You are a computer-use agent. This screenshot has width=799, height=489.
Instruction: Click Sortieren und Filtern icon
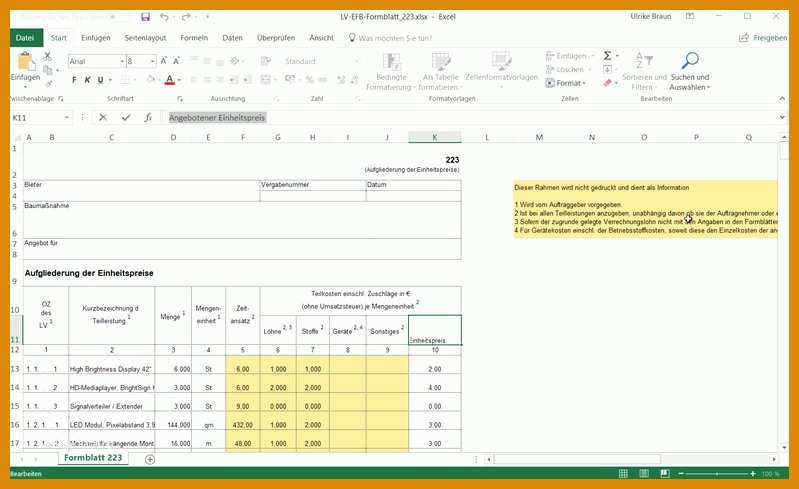pos(644,61)
